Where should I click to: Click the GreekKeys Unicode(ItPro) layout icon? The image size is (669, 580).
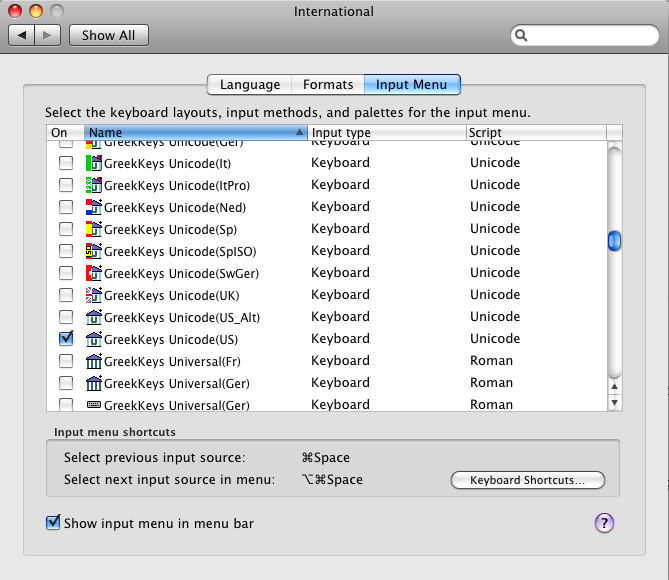[x=94, y=185]
